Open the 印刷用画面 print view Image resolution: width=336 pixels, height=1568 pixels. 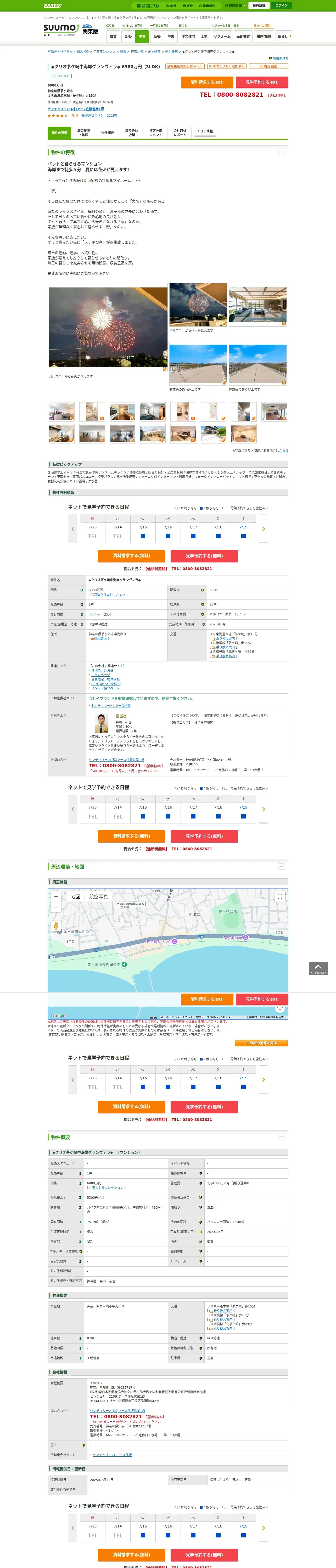[x=268, y=66]
